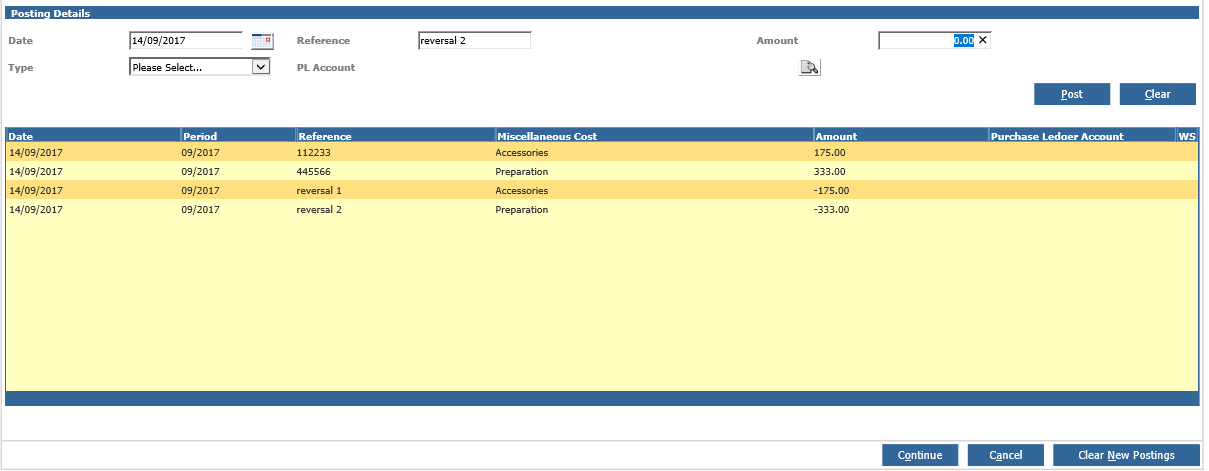Select the row with reference 445566
Screen dimensions: 1209x471
pos(602,172)
